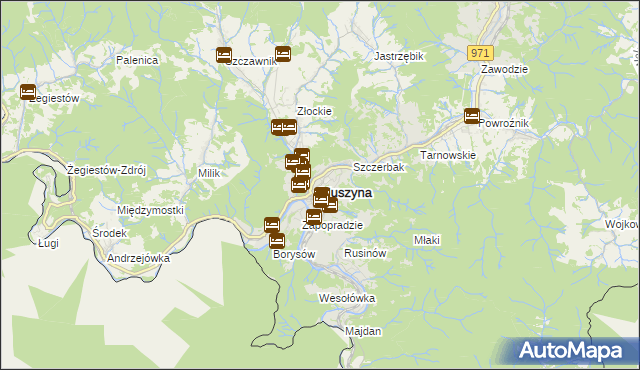
Task: Click the Tarnowskie place label
Action: (x=448, y=155)
